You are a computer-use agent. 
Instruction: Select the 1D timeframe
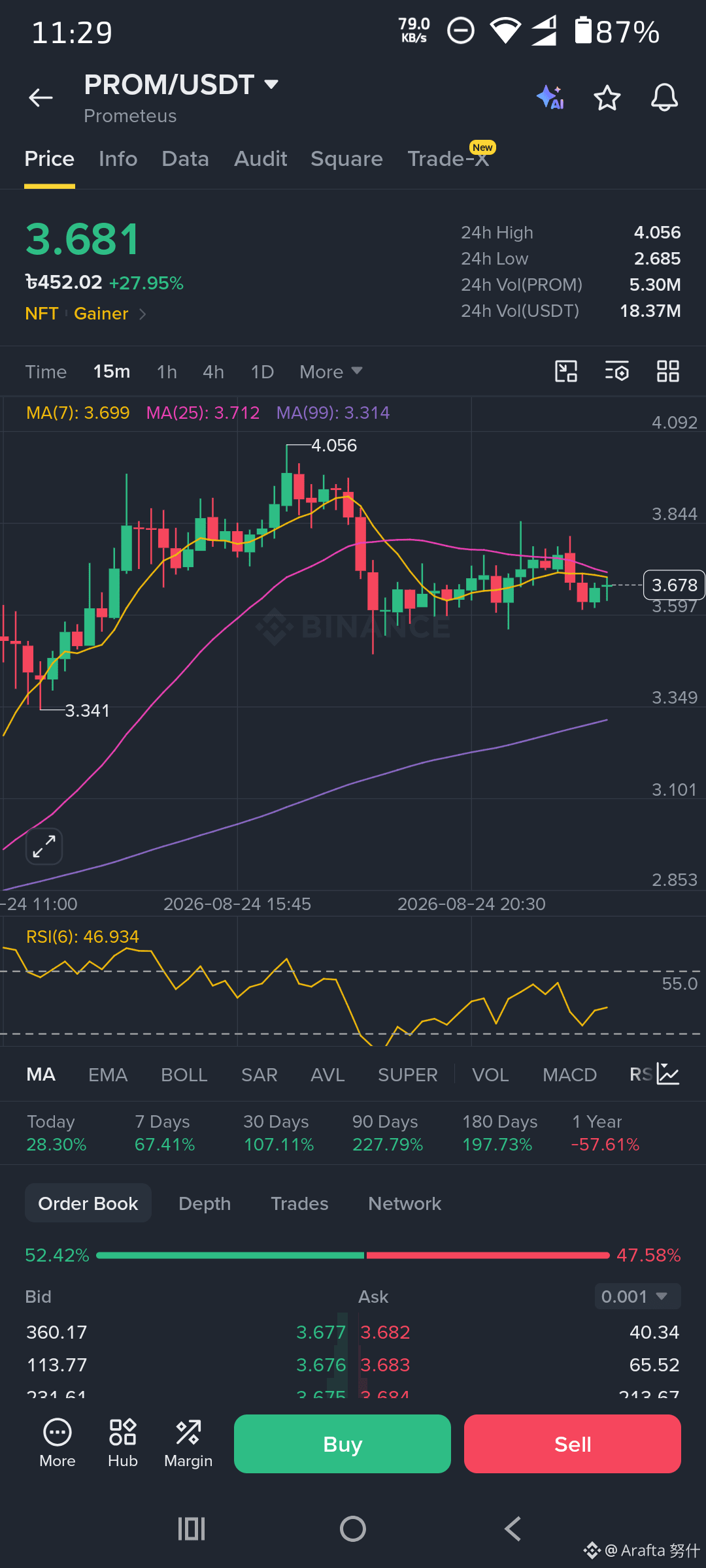click(x=262, y=372)
